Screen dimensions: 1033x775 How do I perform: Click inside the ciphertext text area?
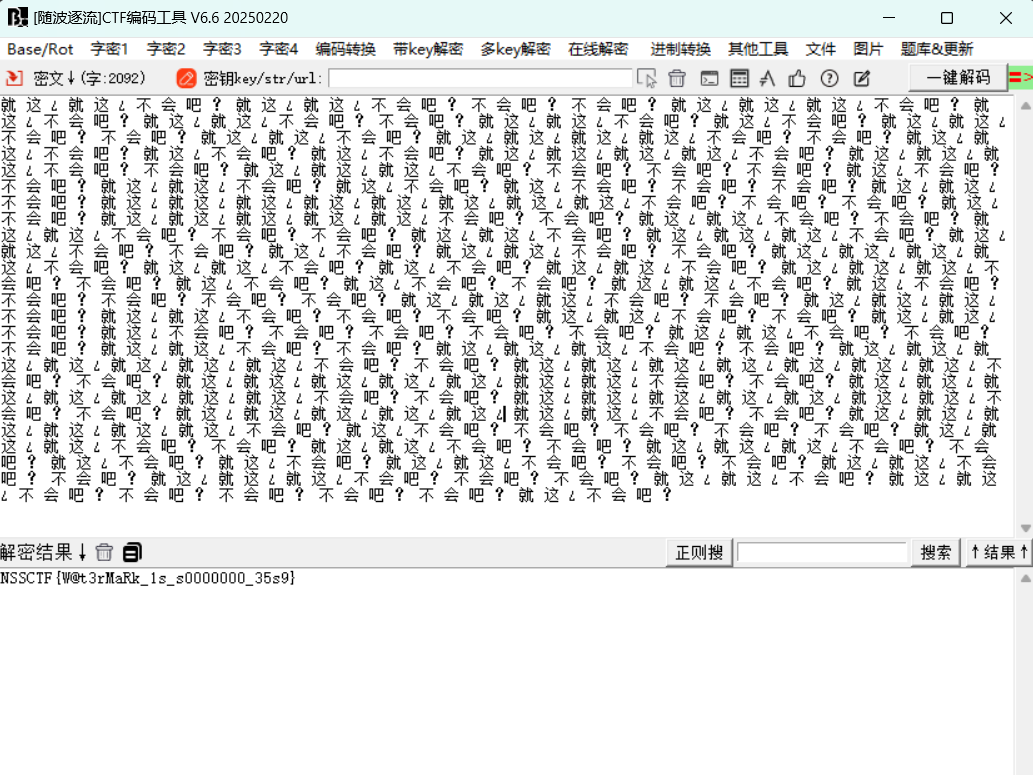click(507, 316)
